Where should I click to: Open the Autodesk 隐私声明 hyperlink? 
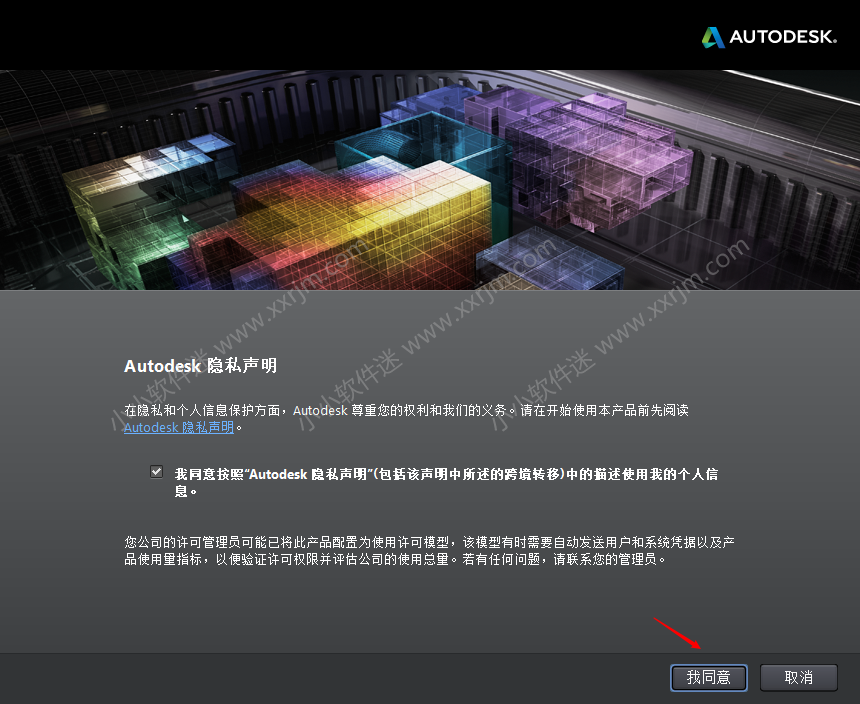click(178, 427)
